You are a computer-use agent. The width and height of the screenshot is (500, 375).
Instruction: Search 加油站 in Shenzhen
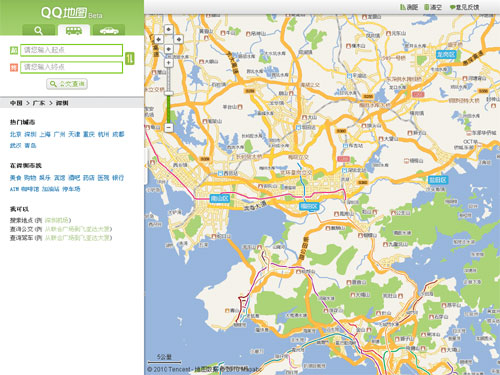pos(51,189)
